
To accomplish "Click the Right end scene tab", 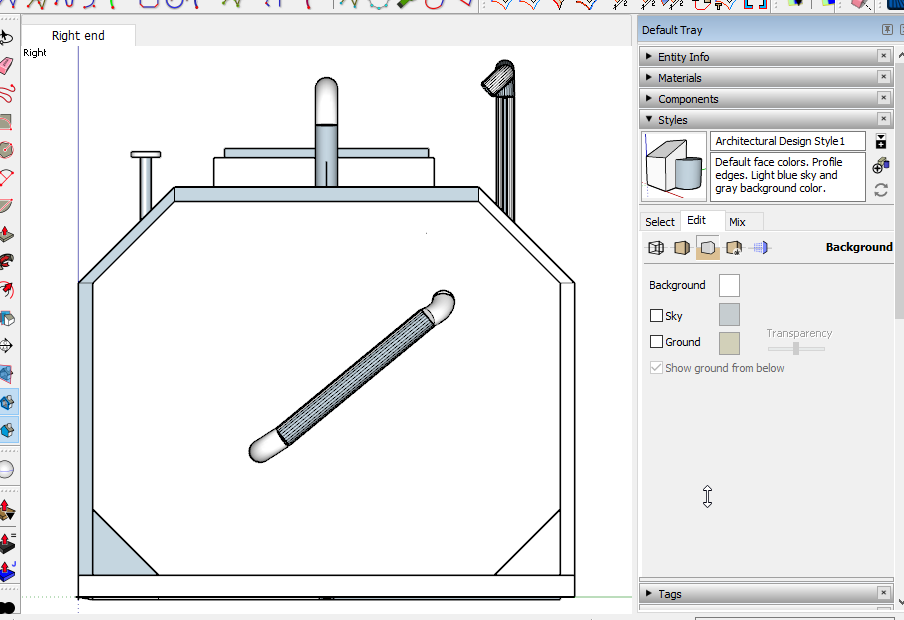I will [x=78, y=36].
